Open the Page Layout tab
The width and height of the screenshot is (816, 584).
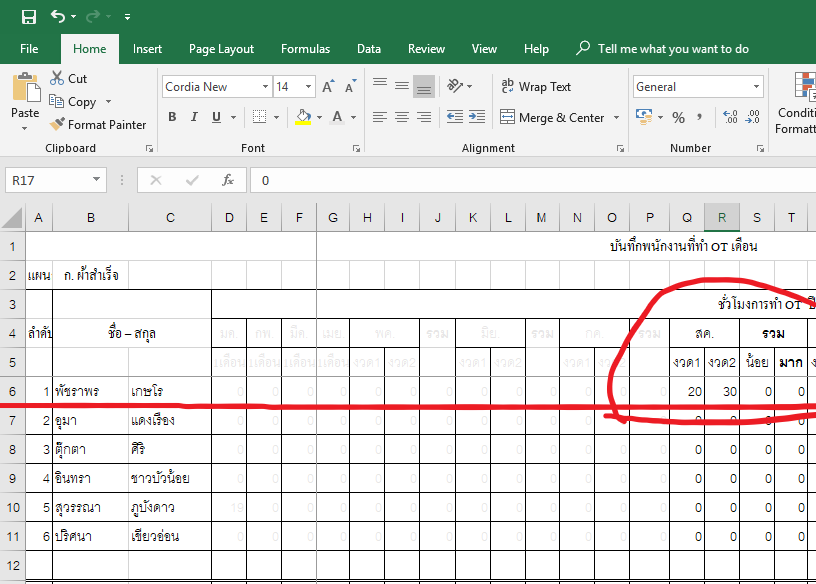tap(221, 49)
